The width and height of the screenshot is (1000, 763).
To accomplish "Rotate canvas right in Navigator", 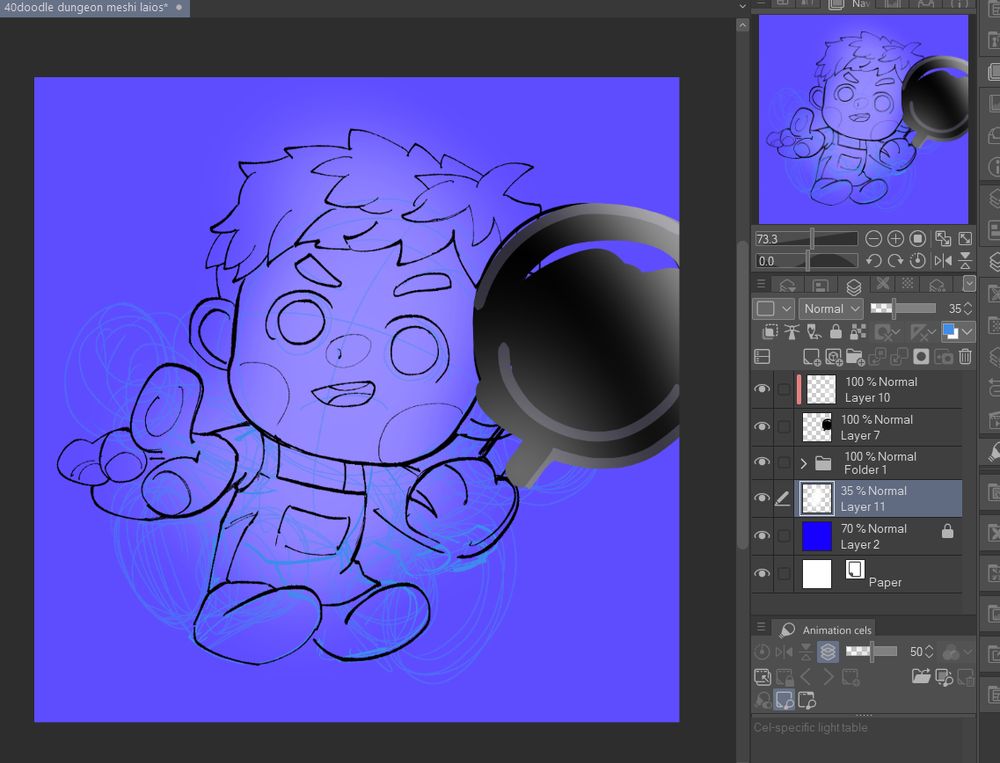I will click(895, 260).
